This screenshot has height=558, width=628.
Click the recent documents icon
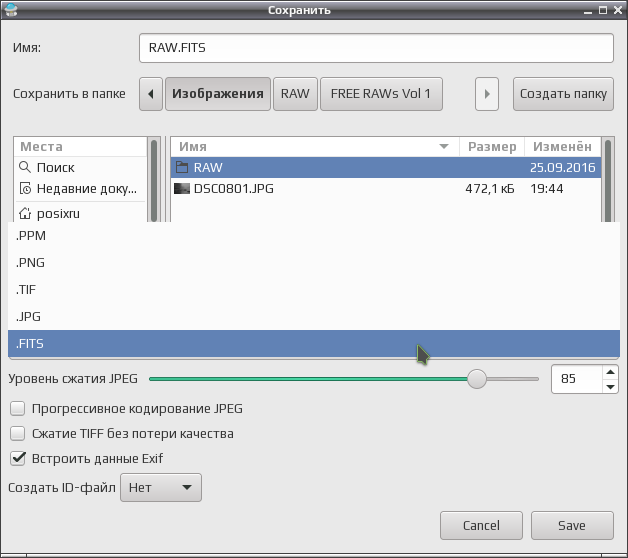(x=25, y=188)
